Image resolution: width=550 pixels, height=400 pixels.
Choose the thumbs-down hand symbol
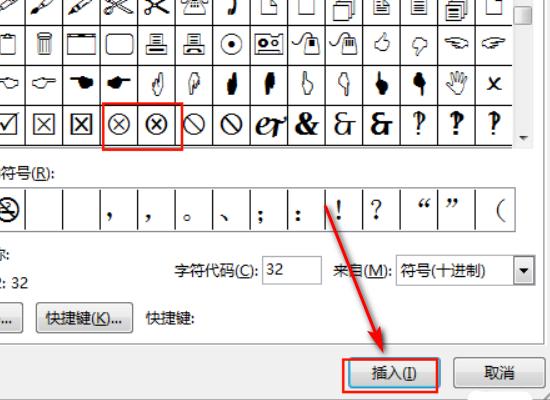pos(419,45)
